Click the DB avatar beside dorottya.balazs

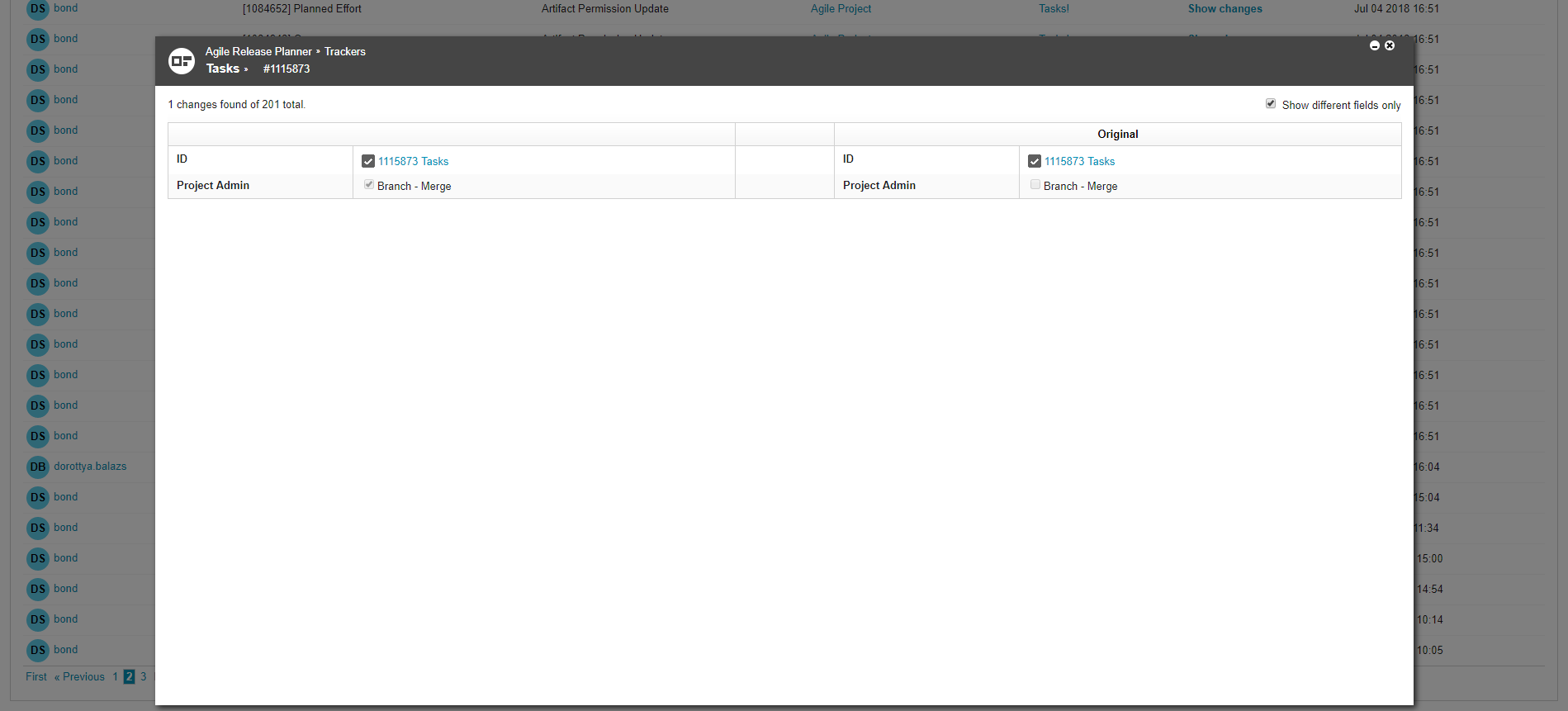tap(38, 467)
